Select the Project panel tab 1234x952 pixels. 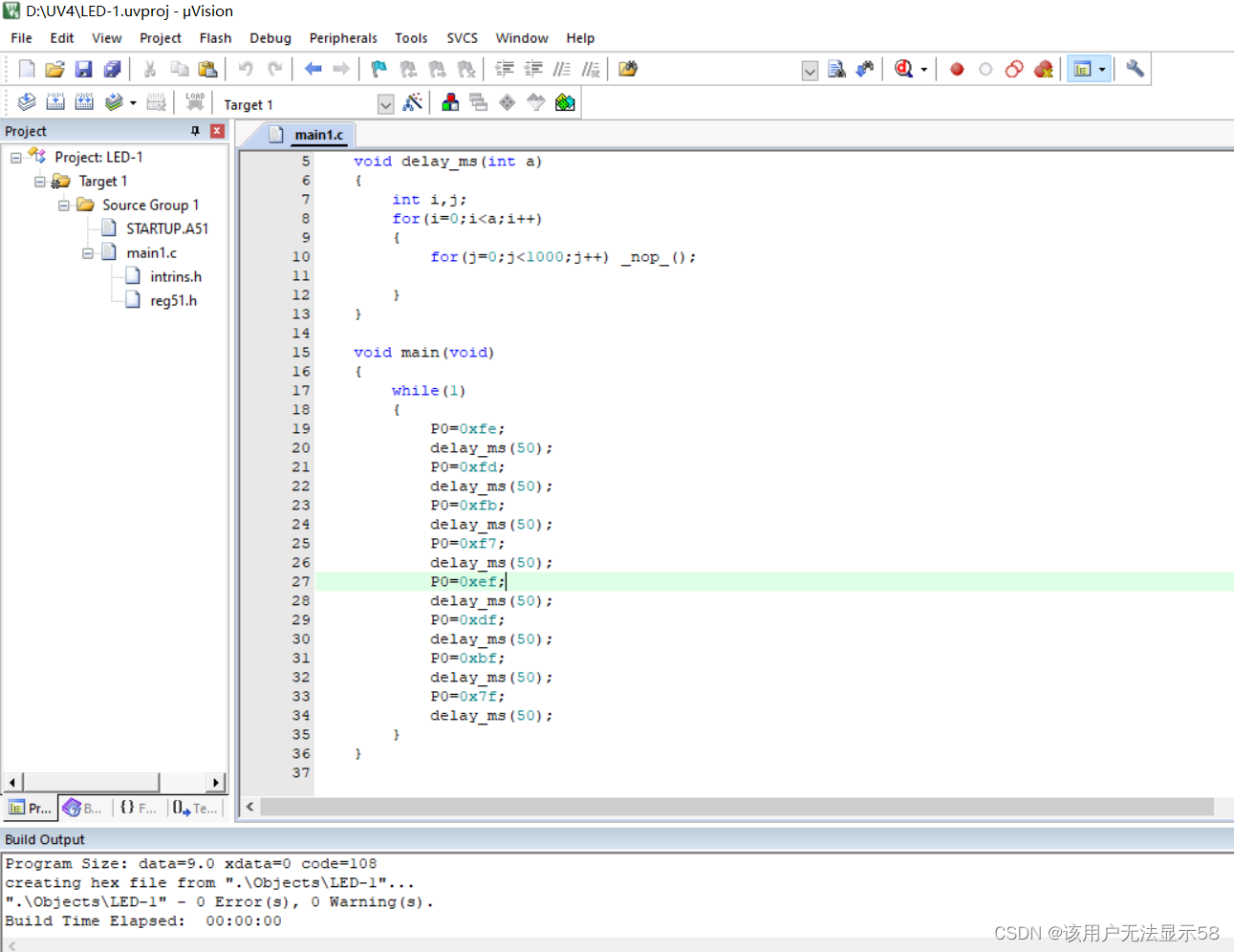tap(30, 808)
